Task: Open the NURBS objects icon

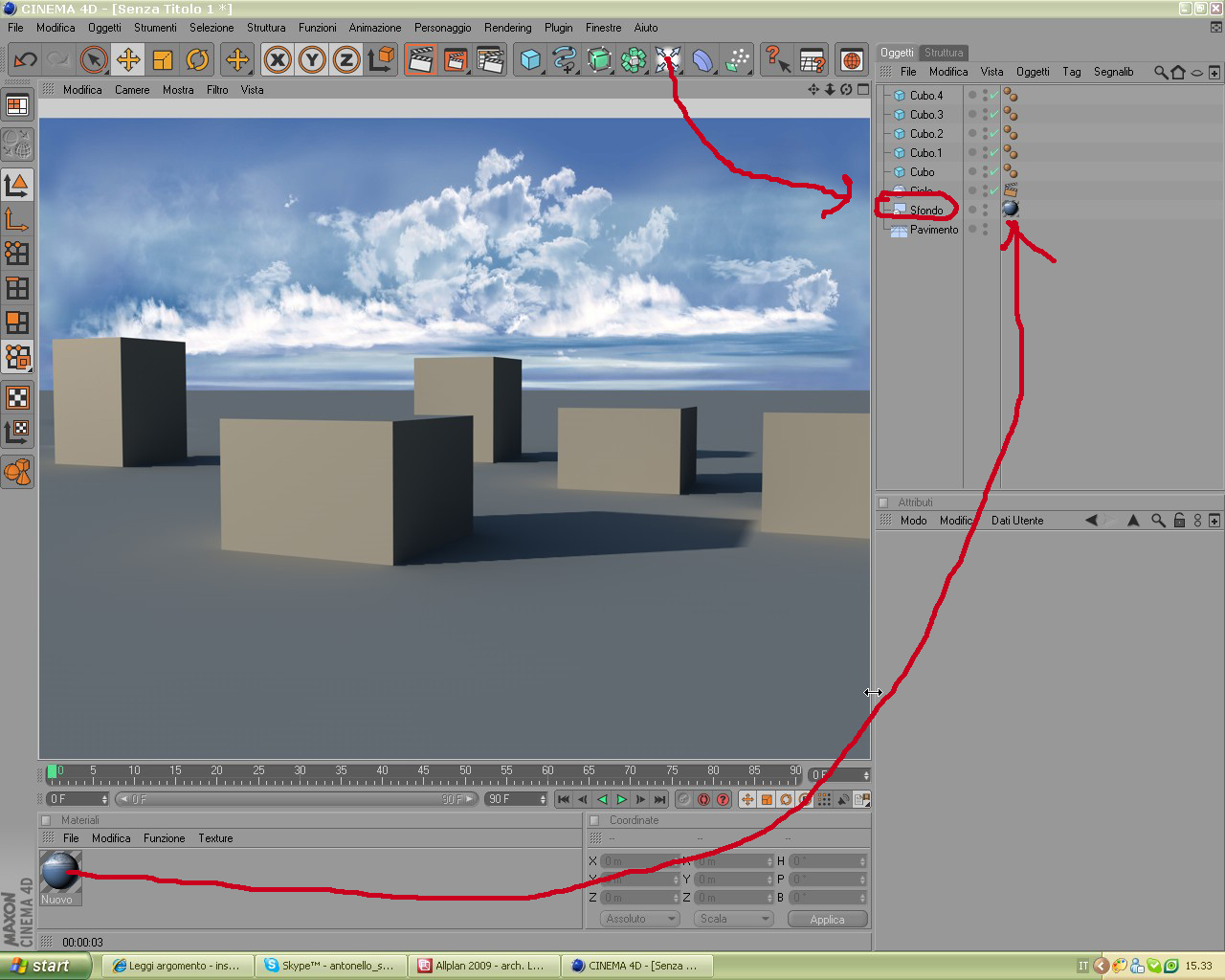Action: 599,60
